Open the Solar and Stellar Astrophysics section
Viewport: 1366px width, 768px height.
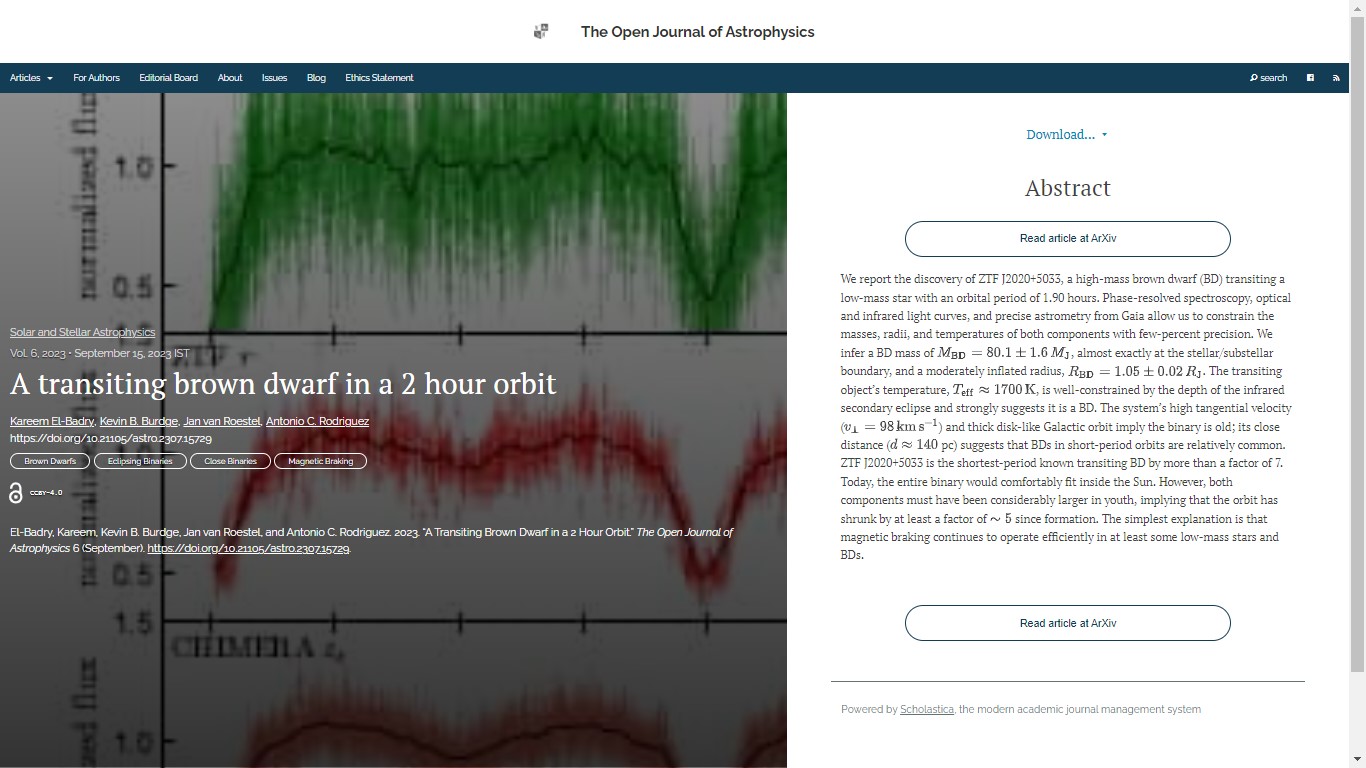coord(82,332)
